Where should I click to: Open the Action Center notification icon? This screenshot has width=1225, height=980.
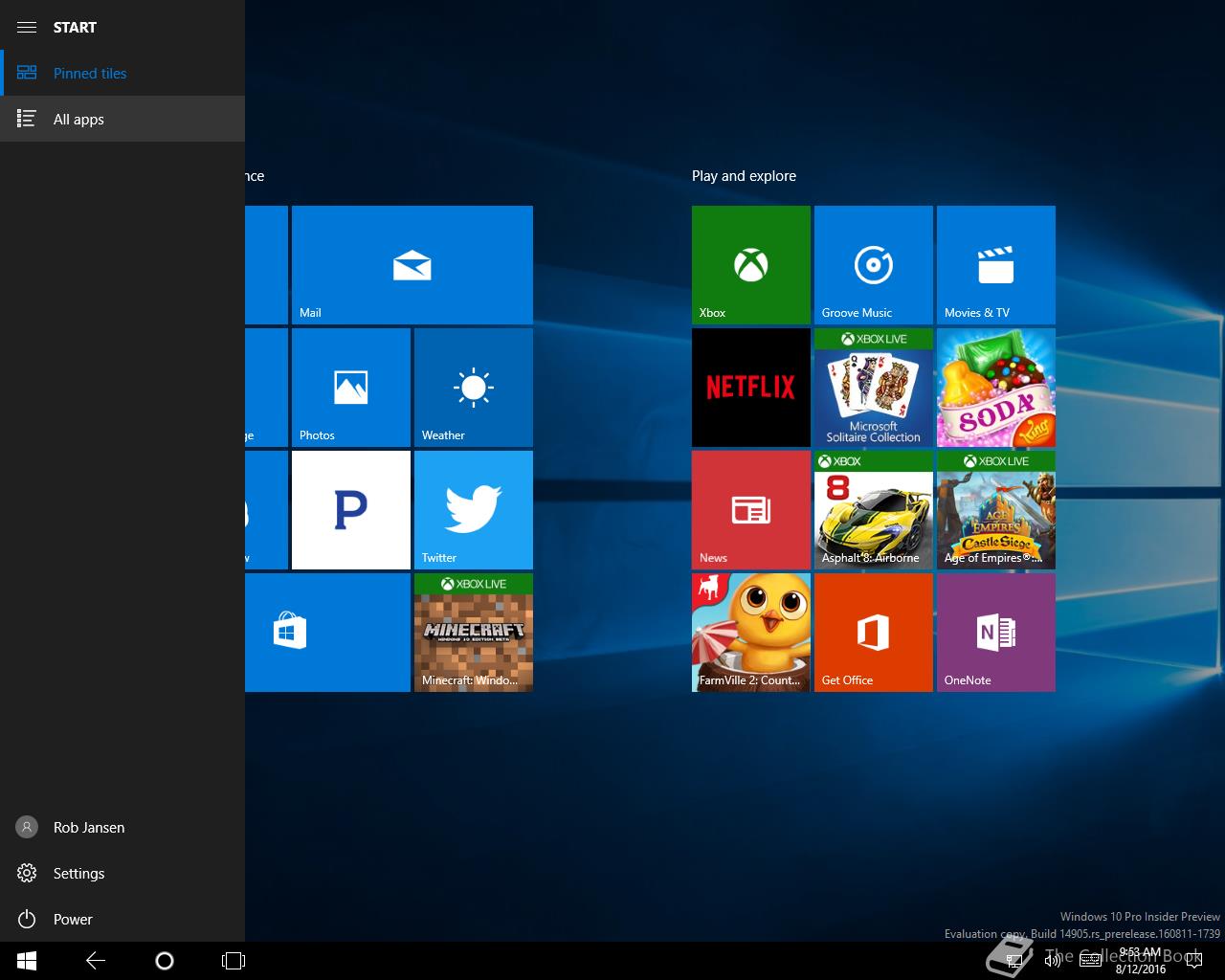[x=1194, y=961]
